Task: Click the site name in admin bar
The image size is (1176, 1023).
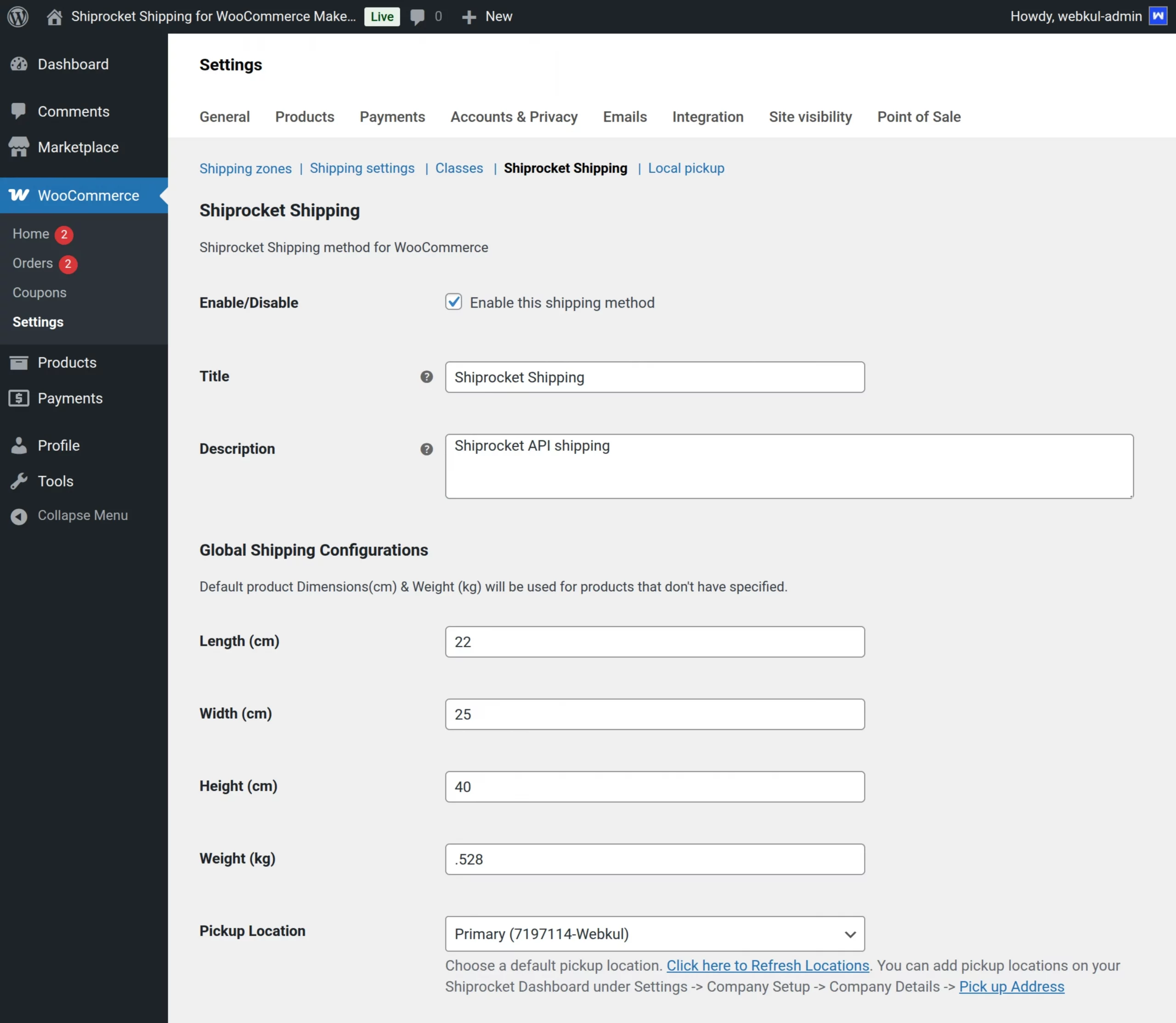Action: [214, 17]
